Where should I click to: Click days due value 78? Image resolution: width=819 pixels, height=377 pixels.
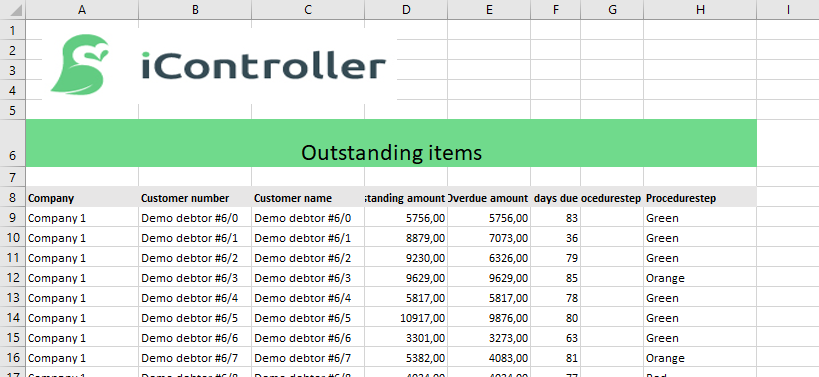coord(555,298)
